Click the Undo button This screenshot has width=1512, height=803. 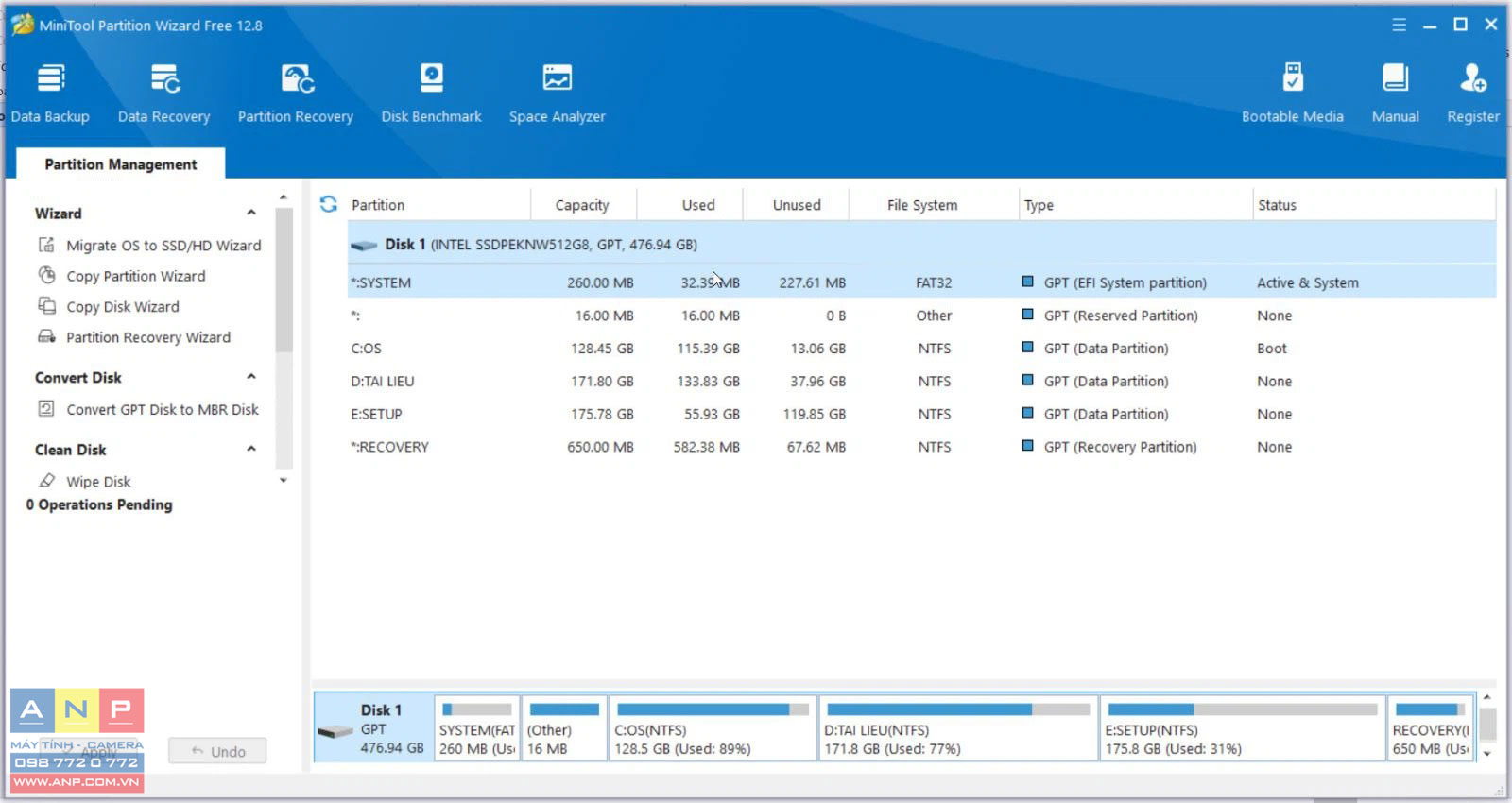point(217,751)
